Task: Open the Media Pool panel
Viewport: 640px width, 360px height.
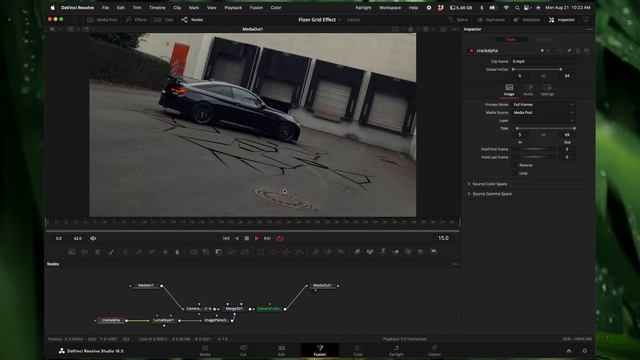Action: pyautogui.click(x=102, y=20)
